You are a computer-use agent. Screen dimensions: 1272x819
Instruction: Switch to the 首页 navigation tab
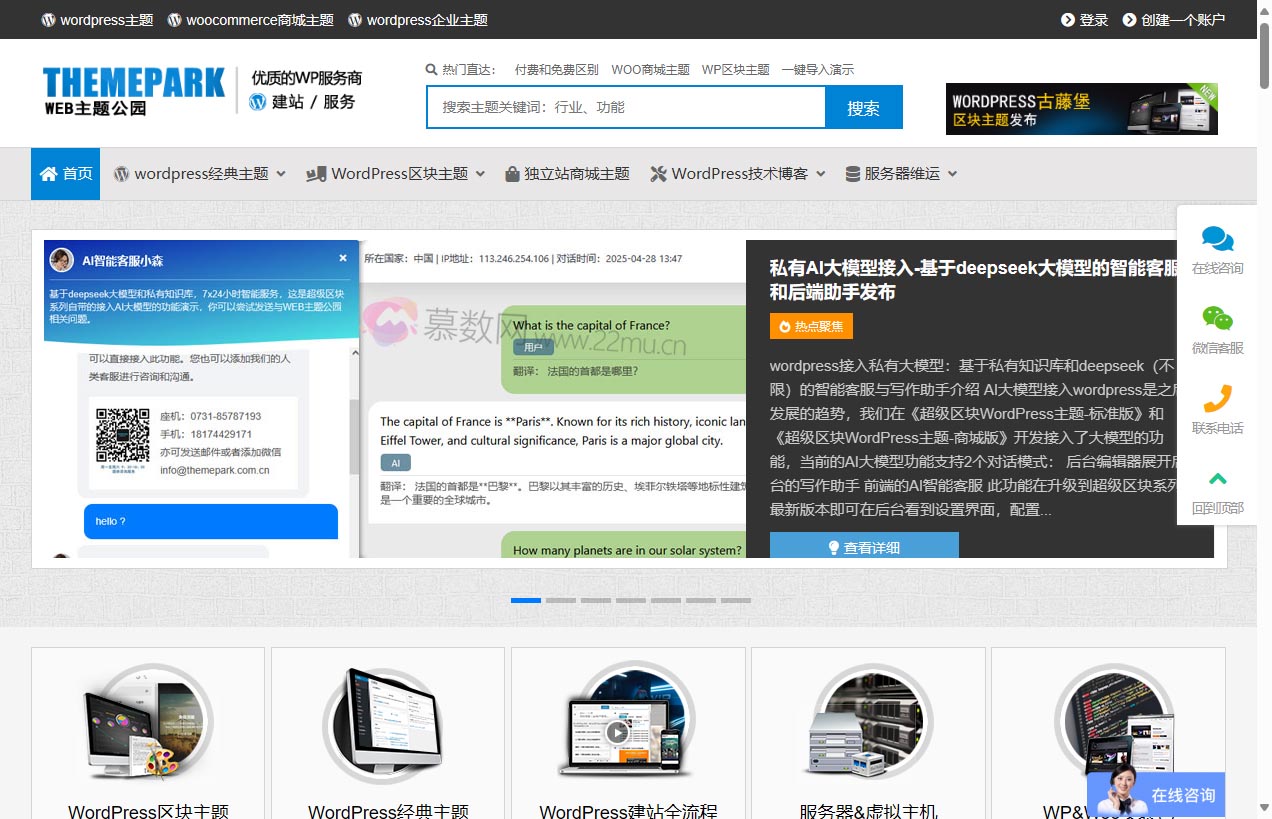click(65, 172)
